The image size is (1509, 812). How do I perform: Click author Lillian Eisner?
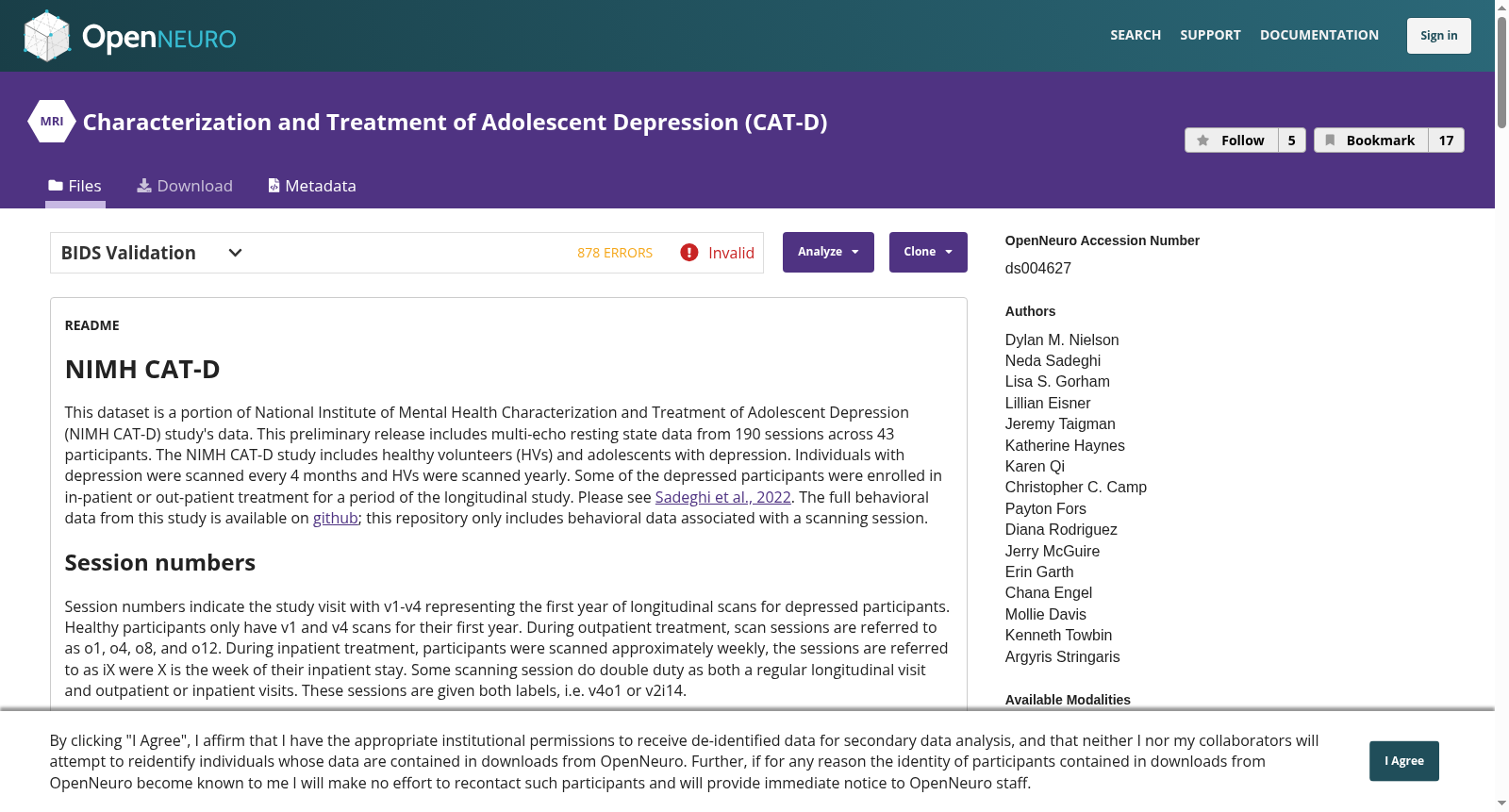(1048, 403)
